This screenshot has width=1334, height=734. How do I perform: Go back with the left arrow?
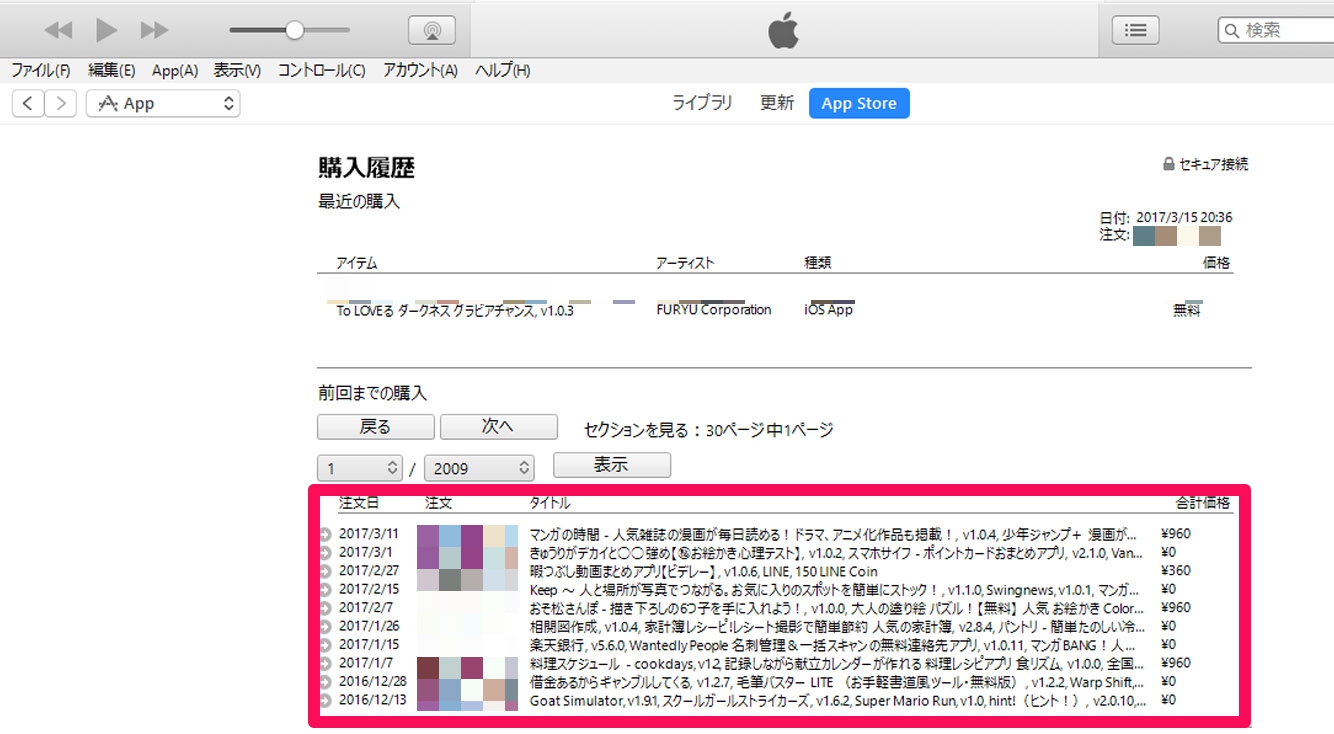coord(28,103)
